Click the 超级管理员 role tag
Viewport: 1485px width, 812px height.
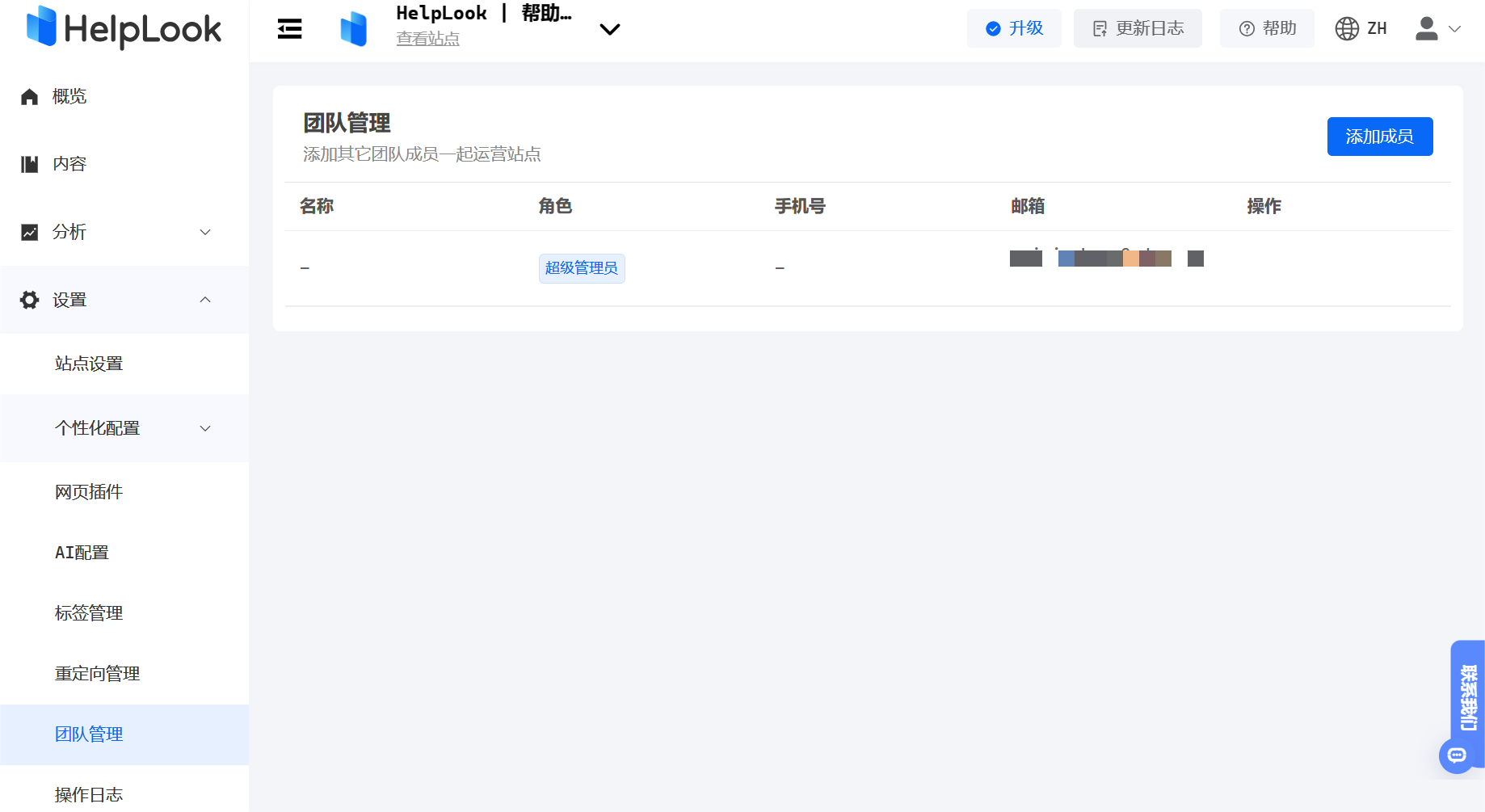tap(582, 268)
